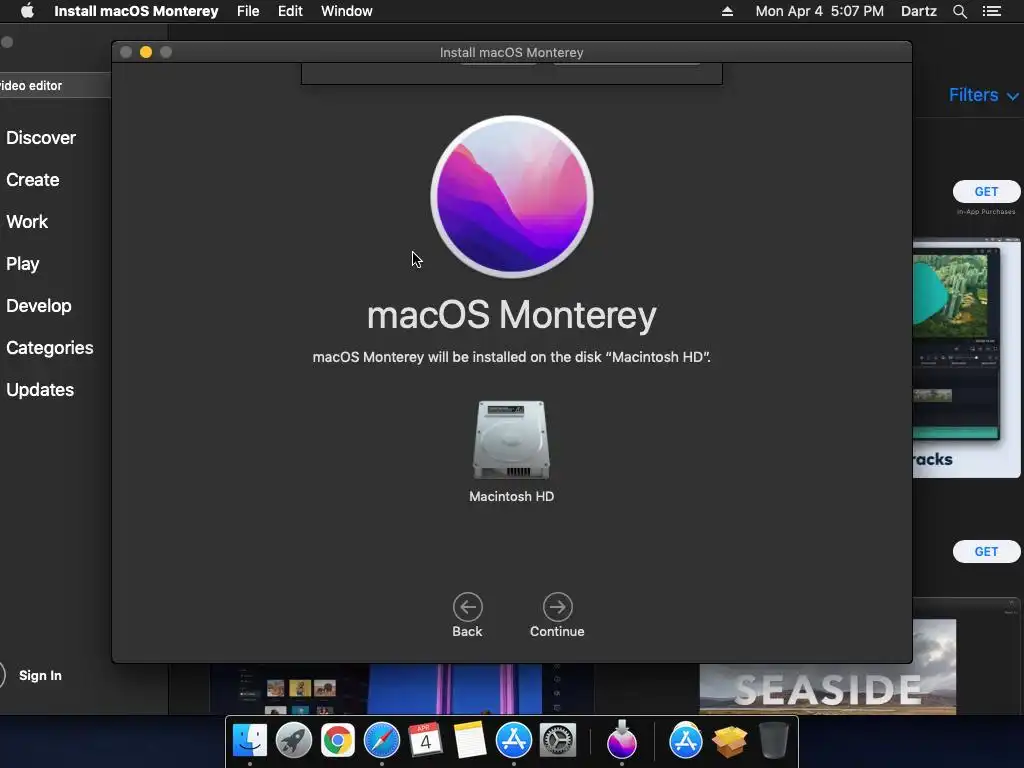Expand the Filters dropdown in App Store

tap(983, 95)
